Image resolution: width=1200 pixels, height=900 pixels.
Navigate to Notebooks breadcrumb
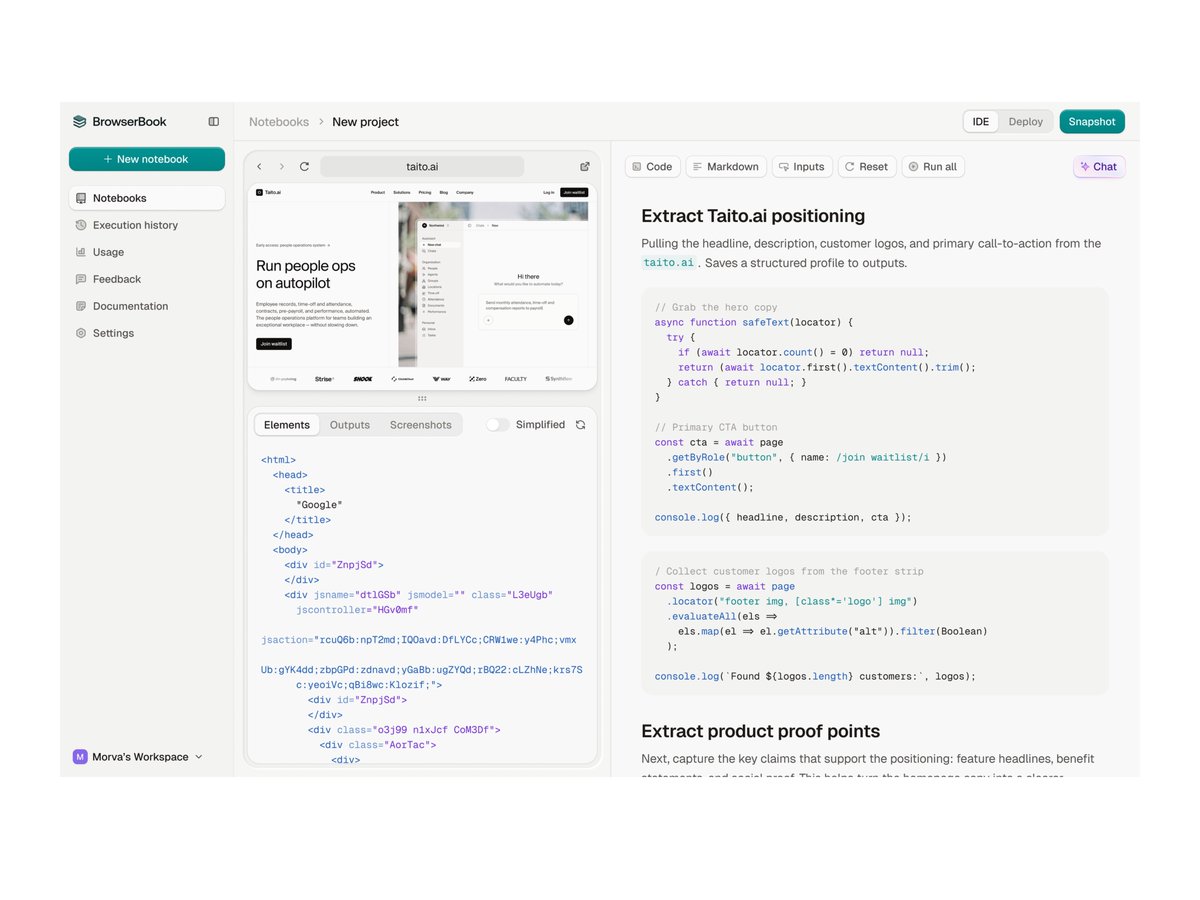click(x=279, y=122)
